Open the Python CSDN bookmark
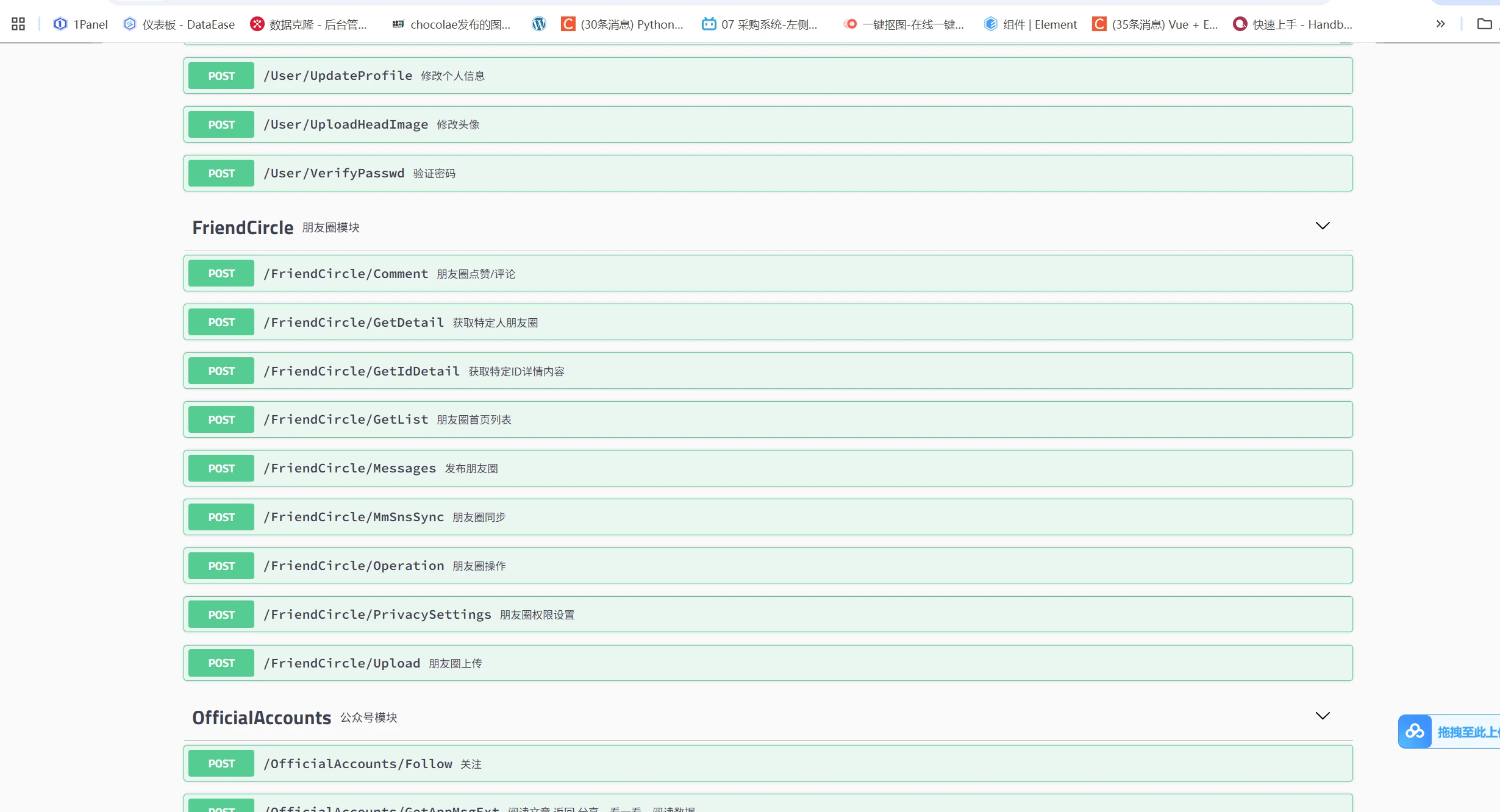The width and height of the screenshot is (1500, 812). click(622, 24)
